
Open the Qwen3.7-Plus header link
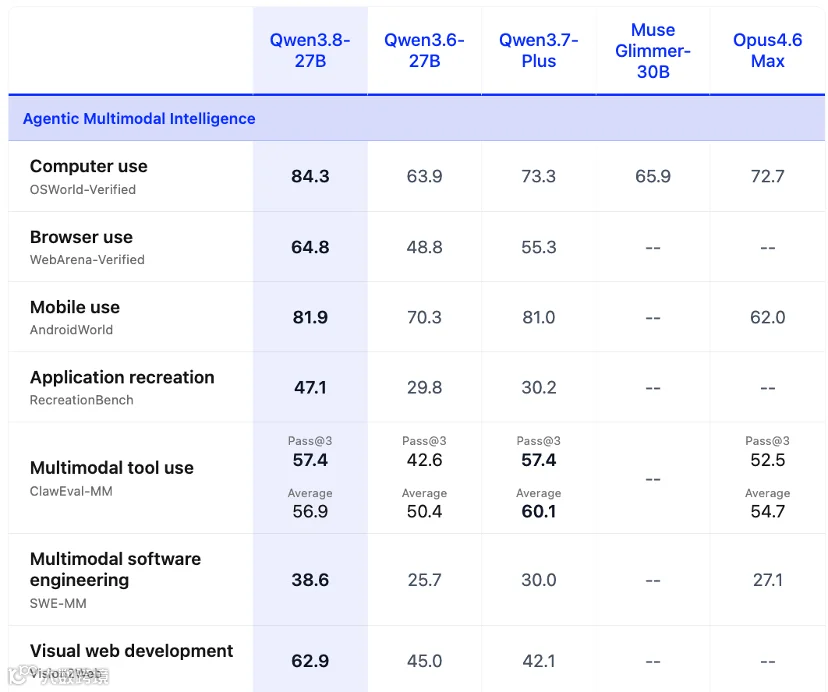coord(539,50)
